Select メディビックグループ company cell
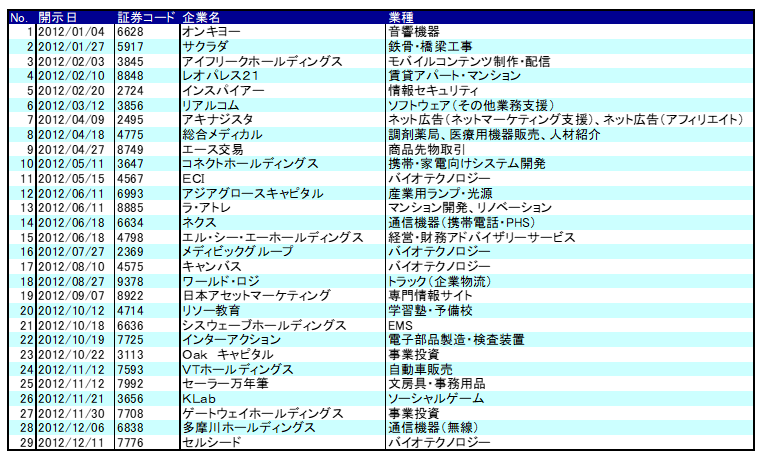 237,252
